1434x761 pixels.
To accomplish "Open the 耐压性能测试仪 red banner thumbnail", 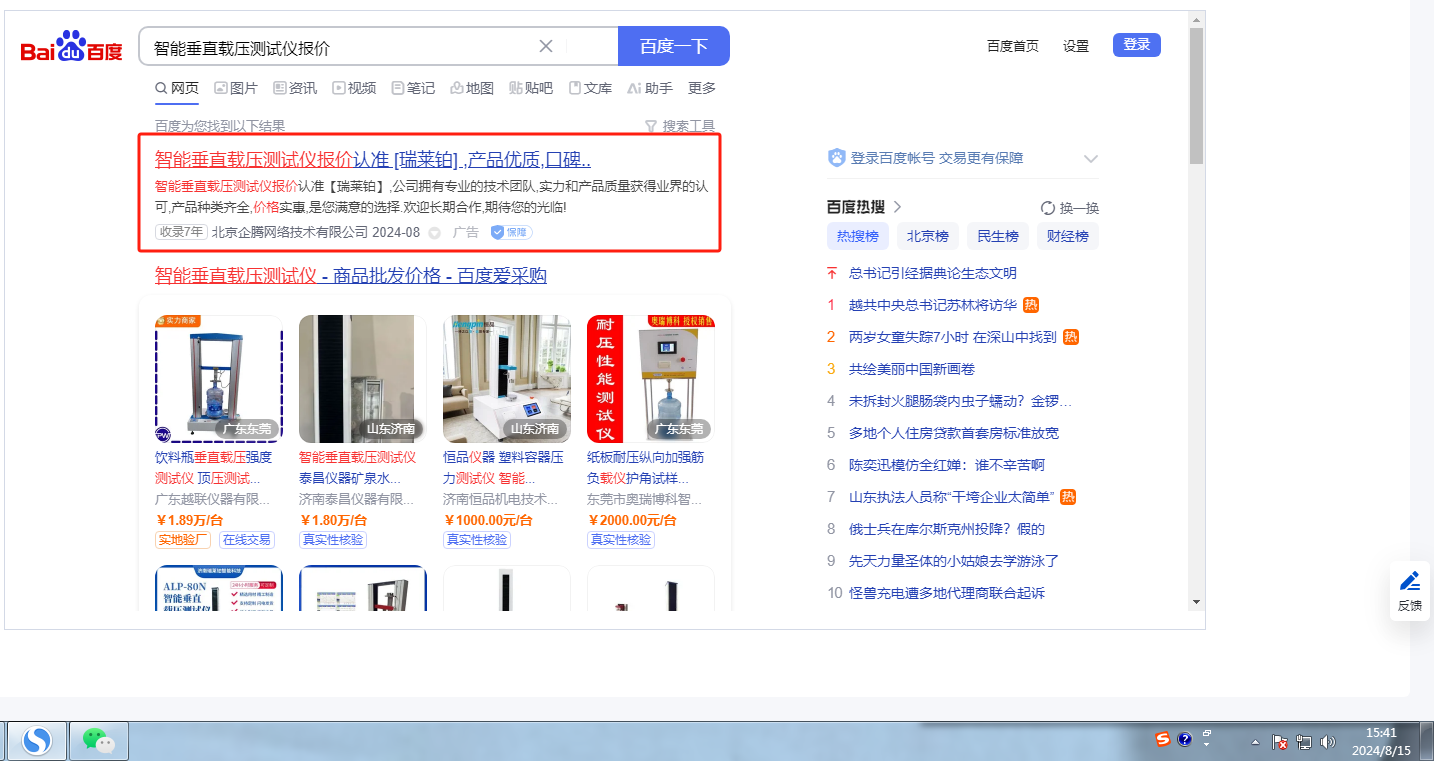I will (x=651, y=379).
